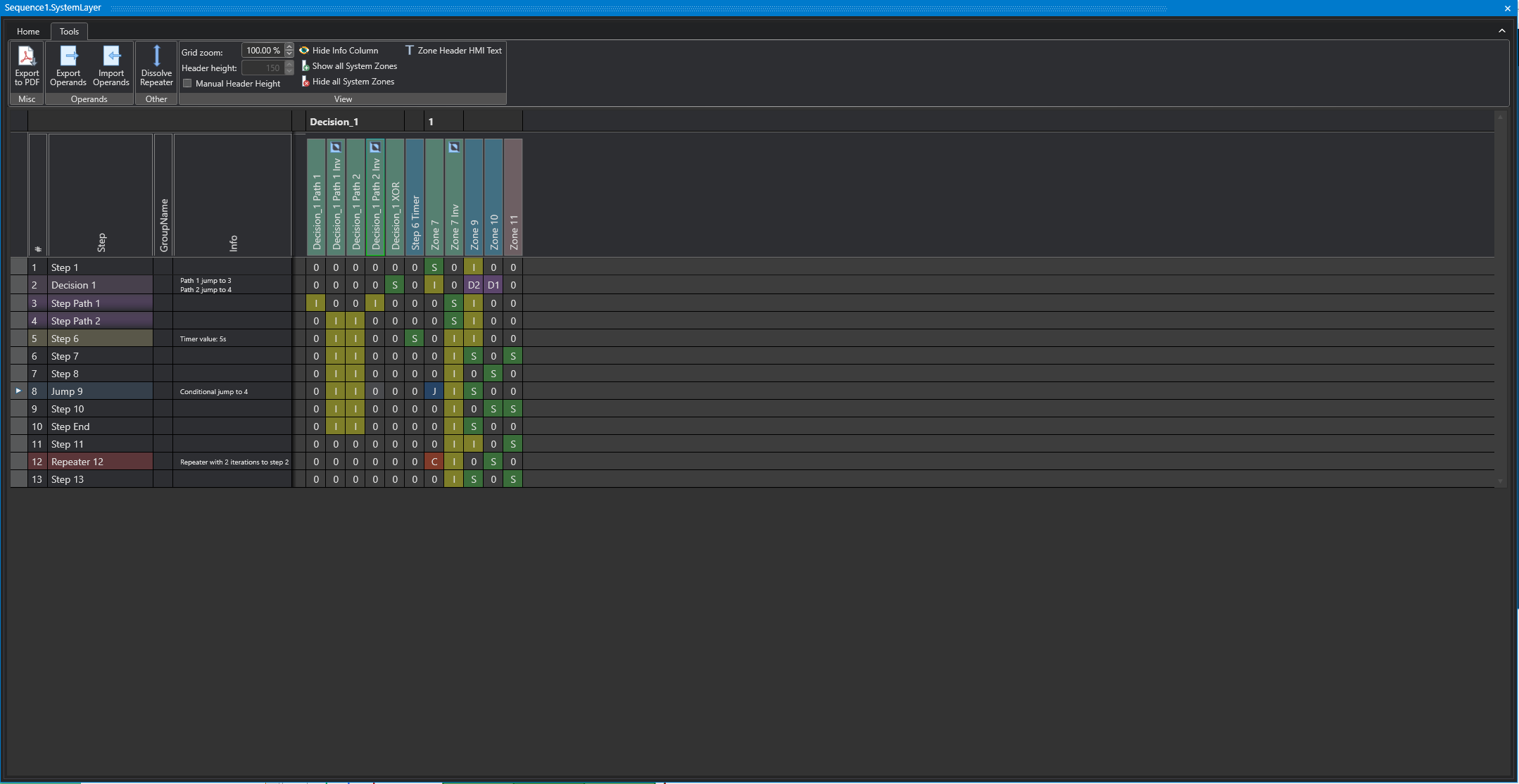Select the Tools tab
The width and height of the screenshot is (1519, 784).
pyautogui.click(x=69, y=31)
